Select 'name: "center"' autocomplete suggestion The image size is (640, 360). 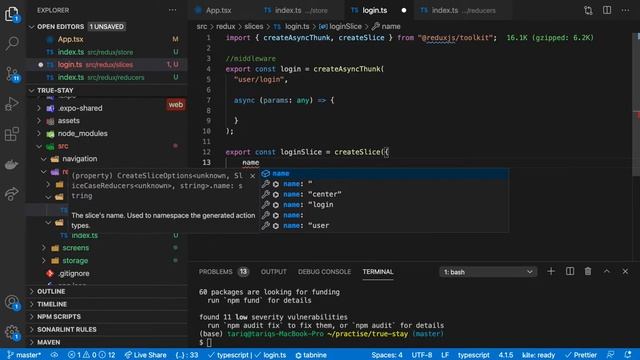click(x=384, y=194)
